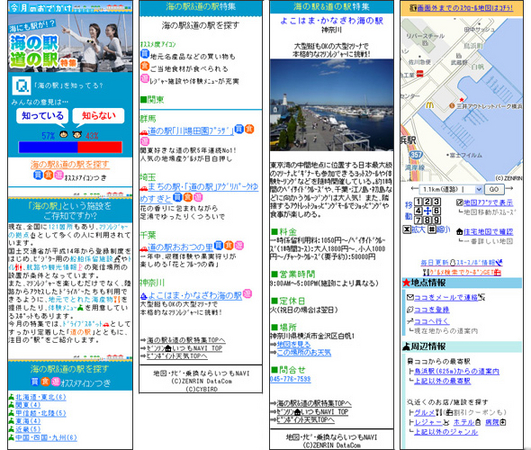Screen dimensions: 531x450
Task: Call phone number 045-776-7599
Action: pyautogui.click(x=290, y=379)
